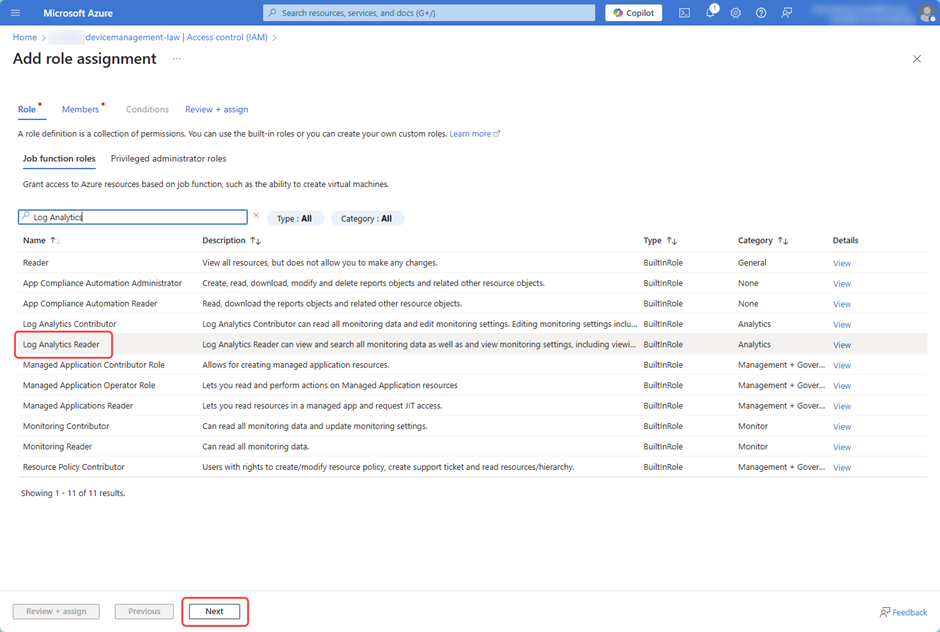This screenshot has width=940, height=632.
Task: Open the Privileged administrator roles tab
Action: [x=168, y=158]
